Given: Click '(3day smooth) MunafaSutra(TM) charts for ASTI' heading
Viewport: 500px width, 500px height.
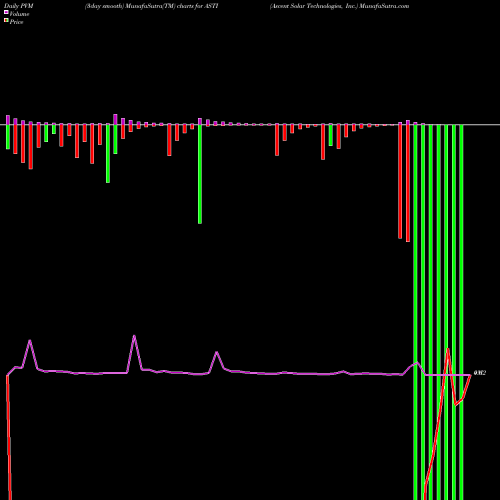Looking at the screenshot, I should [152, 6].
